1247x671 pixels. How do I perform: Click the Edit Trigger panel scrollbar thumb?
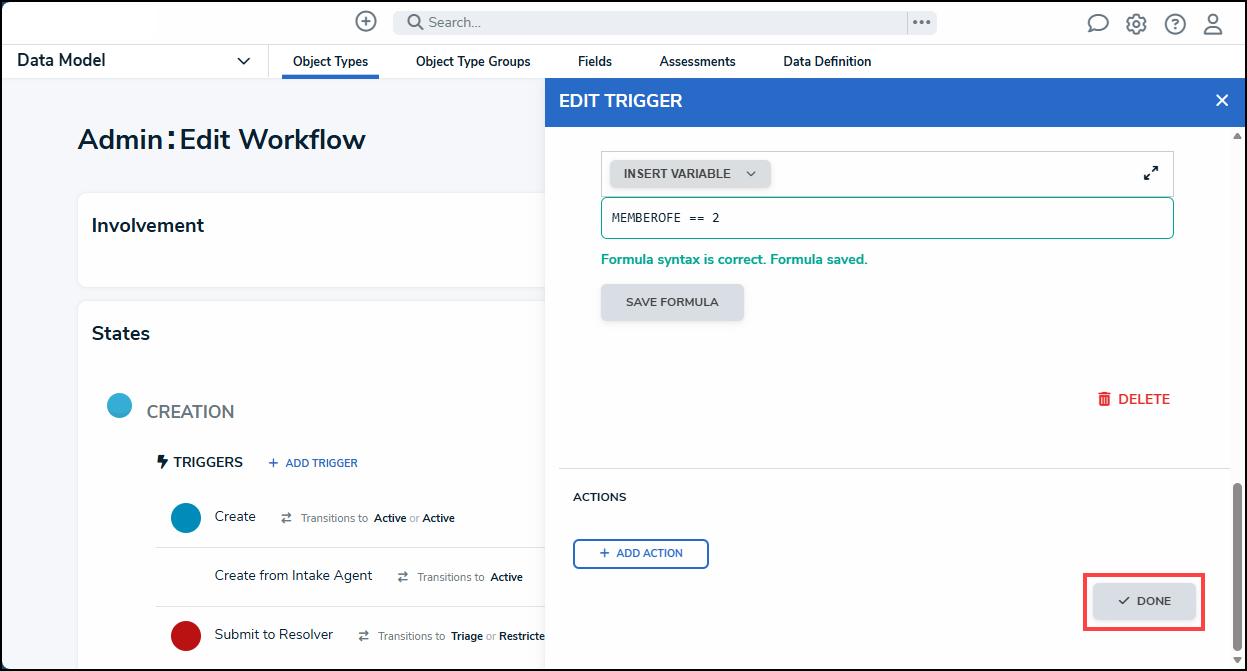(1237, 565)
